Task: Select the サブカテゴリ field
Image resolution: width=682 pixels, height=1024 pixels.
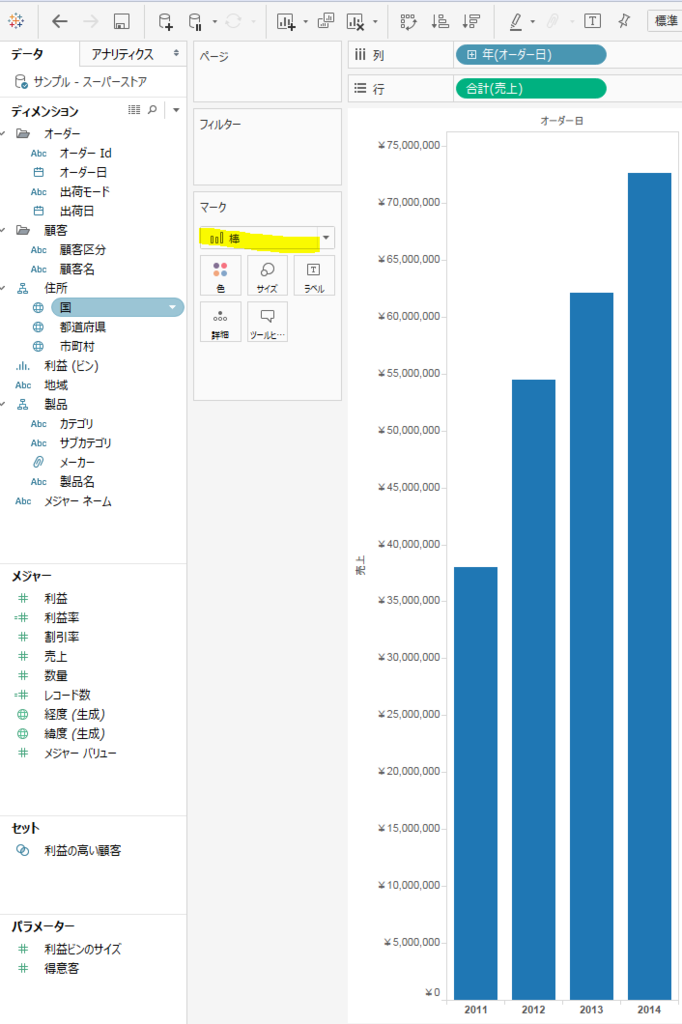Action: coord(85,443)
